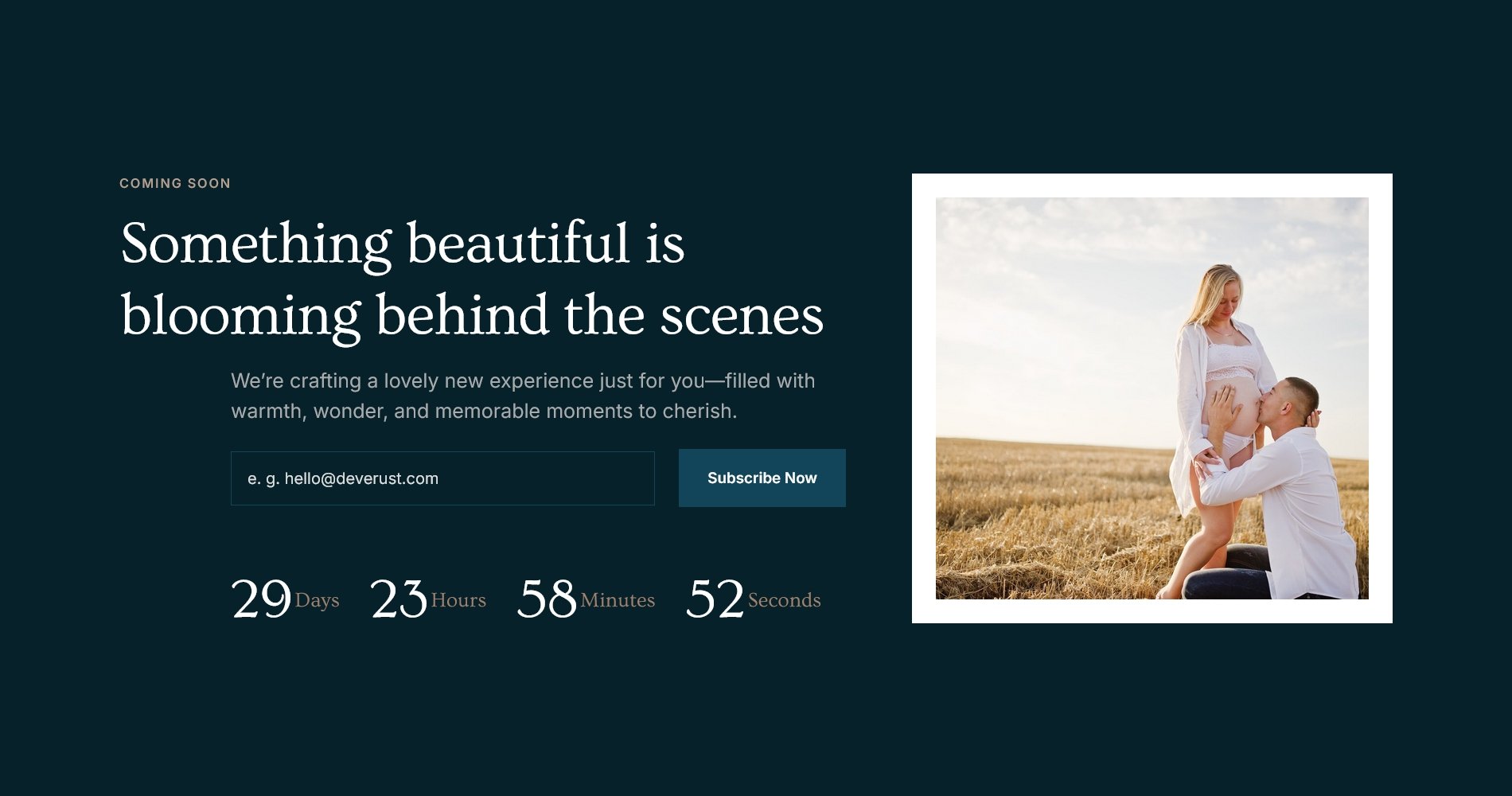The image size is (1512, 796).
Task: Click the Minutes countdown label
Action: click(x=618, y=600)
